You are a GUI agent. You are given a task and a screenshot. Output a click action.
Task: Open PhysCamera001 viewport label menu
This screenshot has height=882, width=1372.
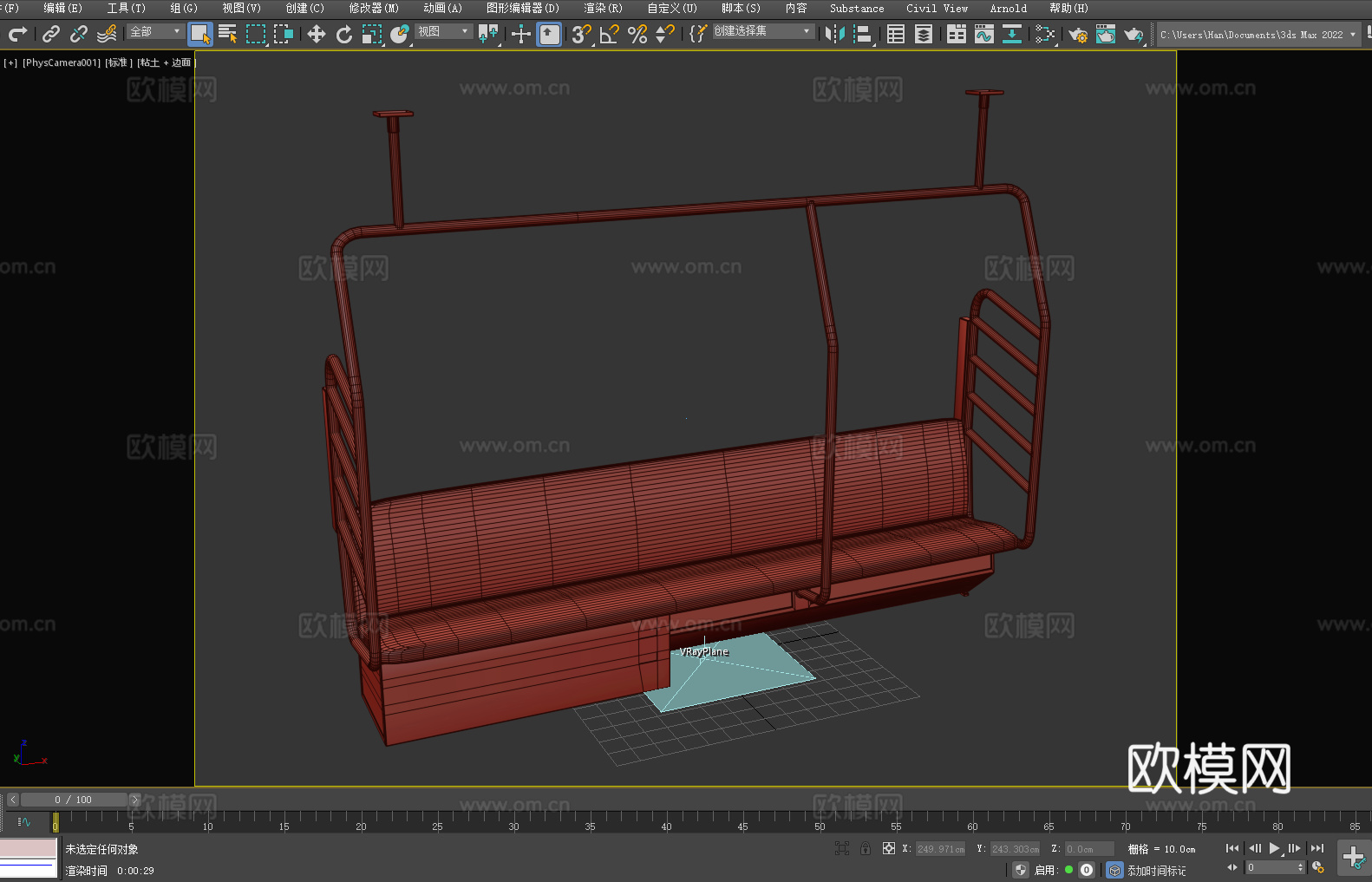pyautogui.click(x=62, y=62)
